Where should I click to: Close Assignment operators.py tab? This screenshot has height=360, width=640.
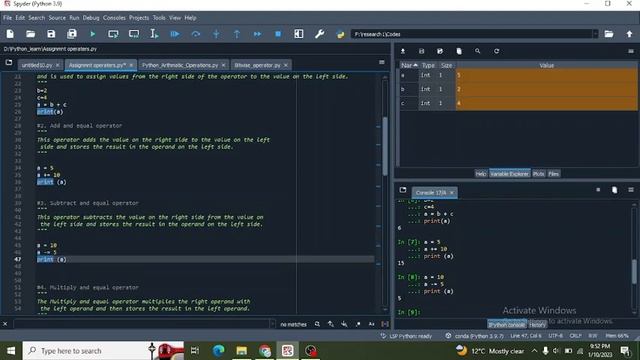pos(131,65)
